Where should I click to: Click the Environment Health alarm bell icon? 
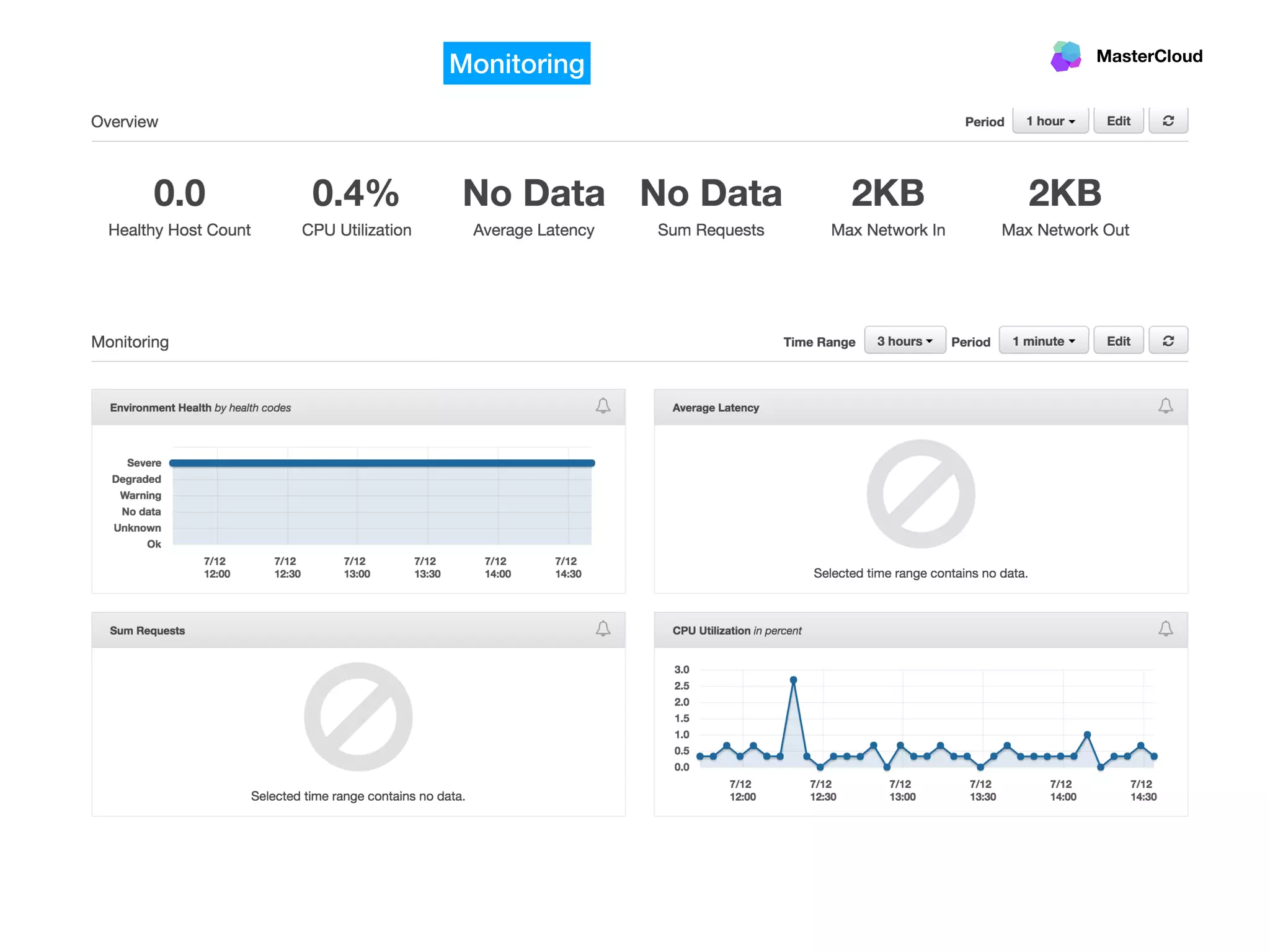coord(603,406)
